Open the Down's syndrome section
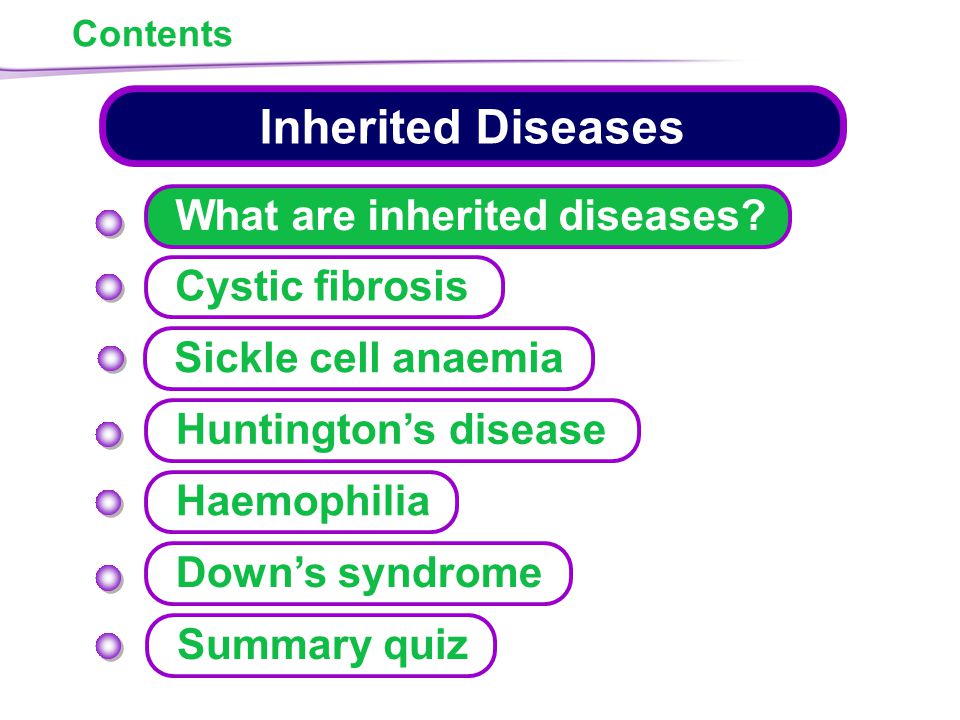960x720 pixels. [x=358, y=574]
